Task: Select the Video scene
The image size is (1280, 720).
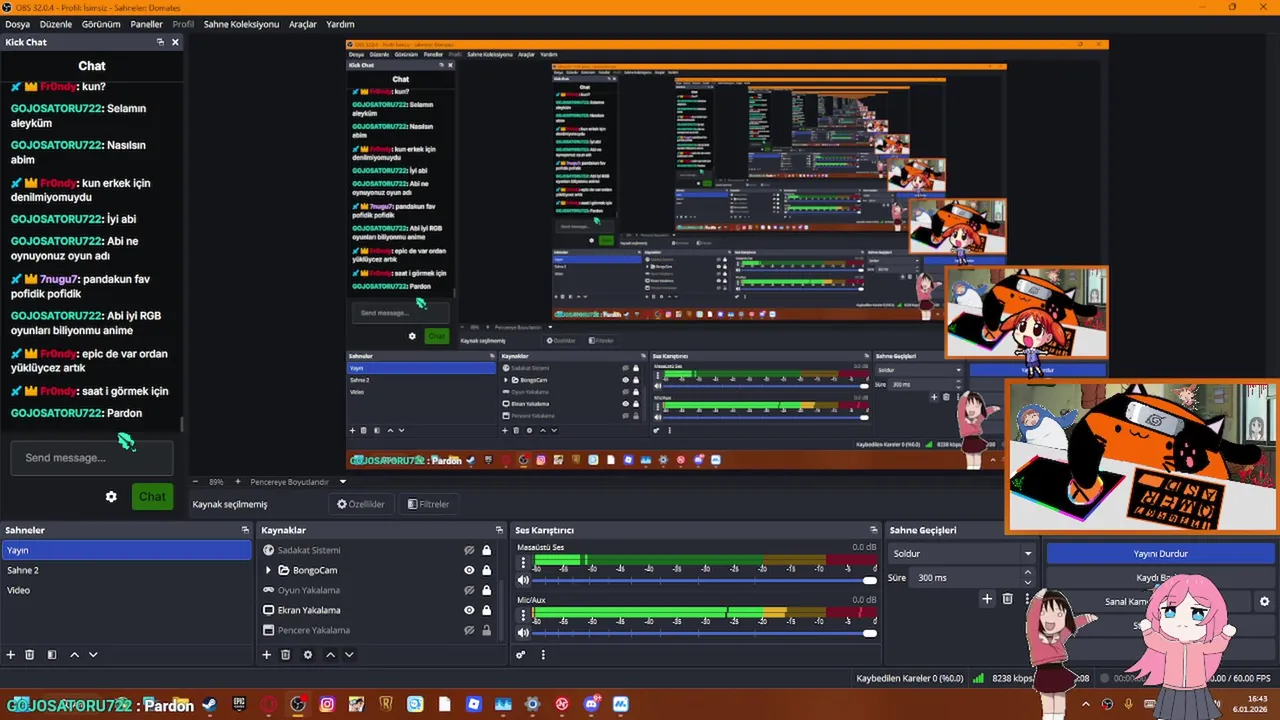Action: click(127, 590)
